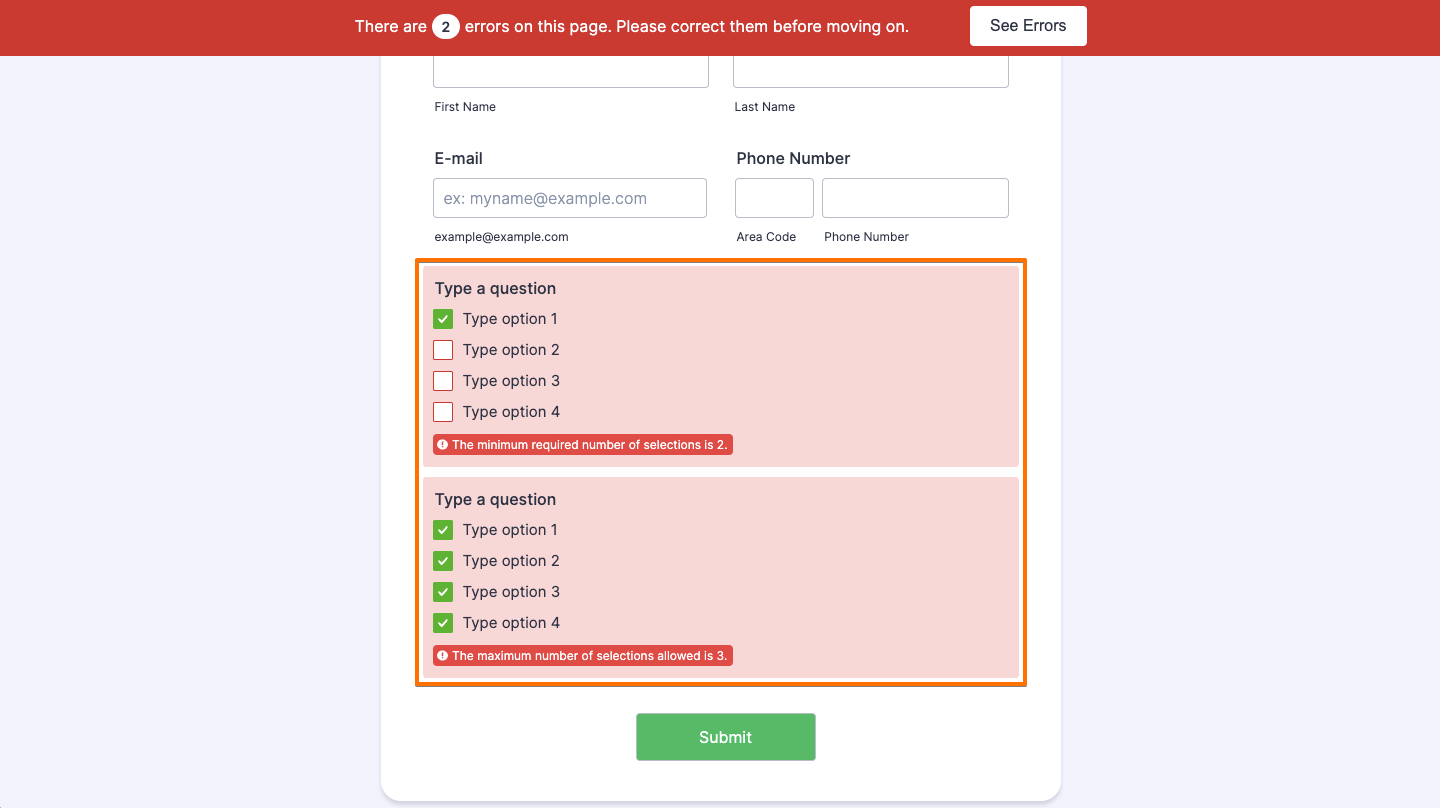Check Type option 2 in first question
This screenshot has height=808, width=1440.
(x=443, y=350)
